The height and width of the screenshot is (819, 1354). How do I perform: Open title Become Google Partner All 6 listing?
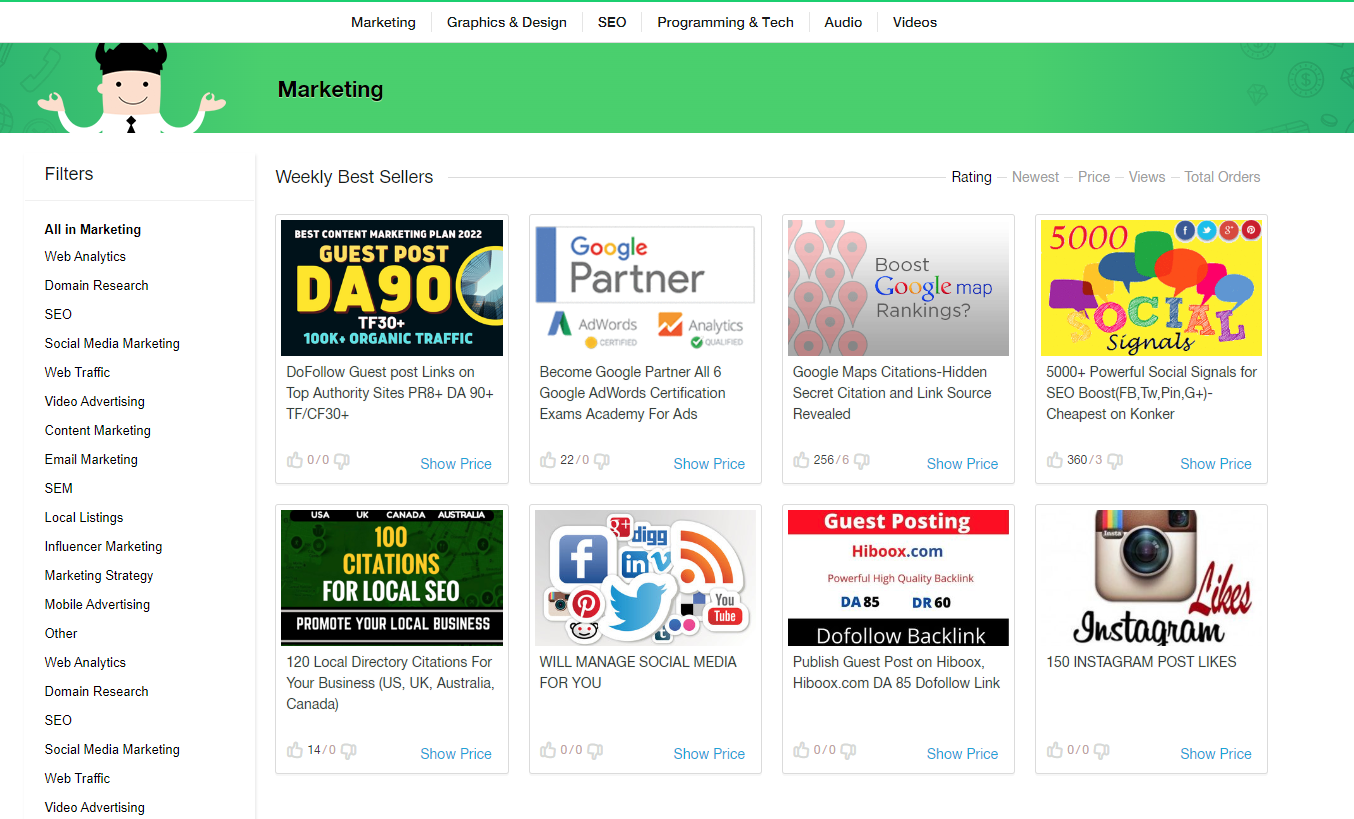click(633, 393)
